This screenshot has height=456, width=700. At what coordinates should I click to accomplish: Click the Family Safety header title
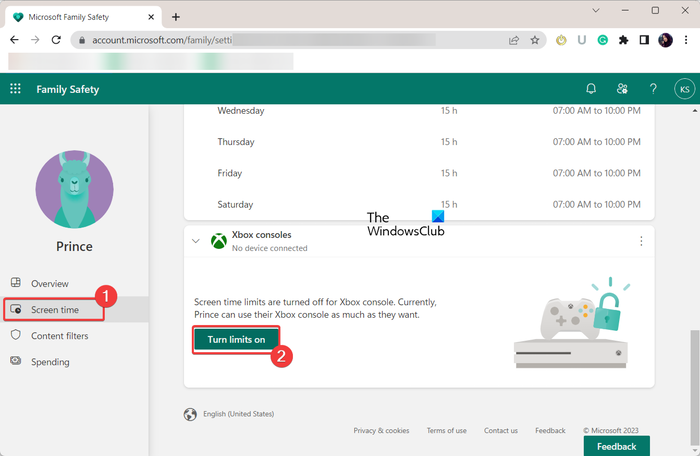point(68,89)
